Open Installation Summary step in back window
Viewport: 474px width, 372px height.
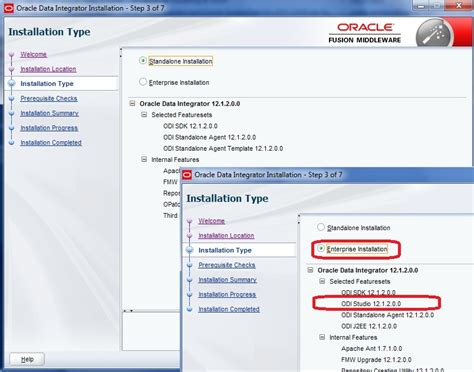49,113
